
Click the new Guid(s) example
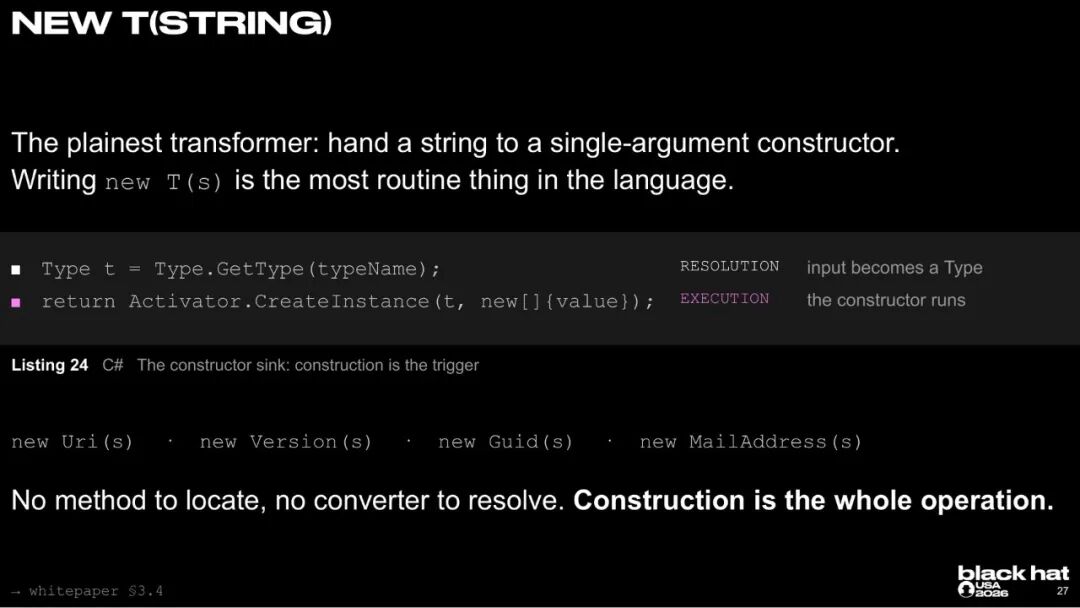pyautogui.click(x=506, y=442)
